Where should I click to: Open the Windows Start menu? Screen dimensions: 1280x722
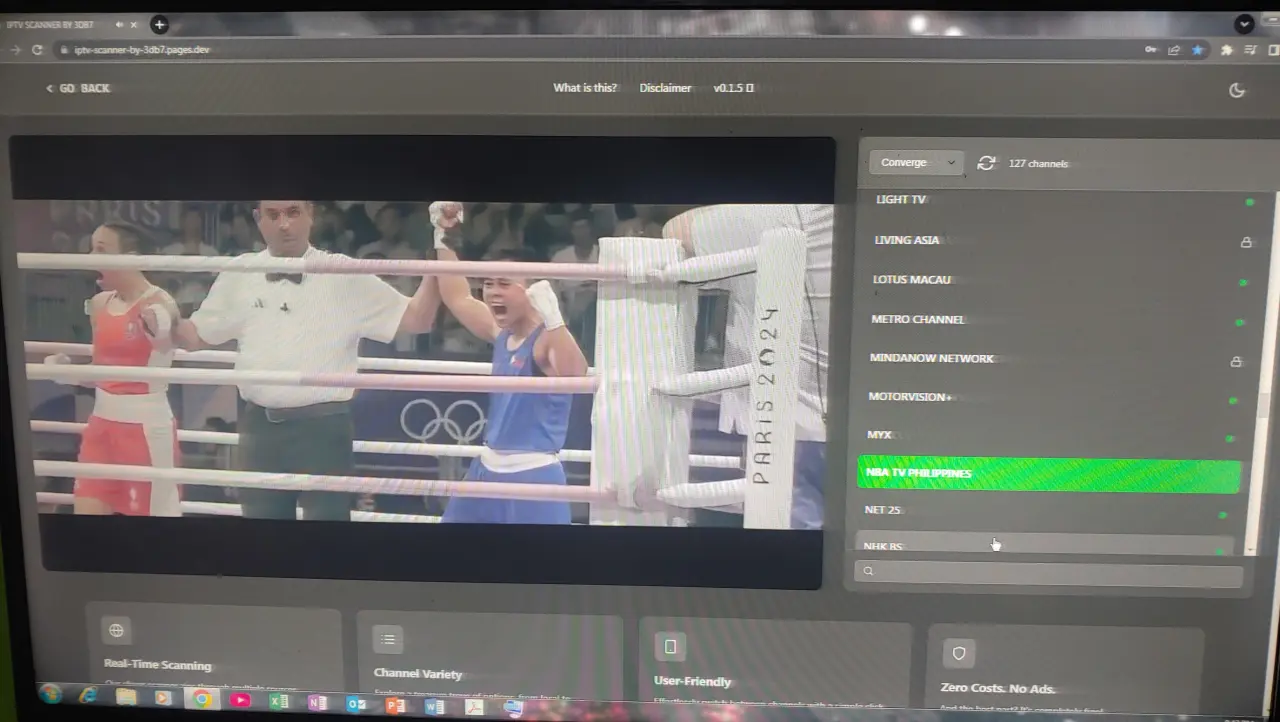pyautogui.click(x=50, y=694)
